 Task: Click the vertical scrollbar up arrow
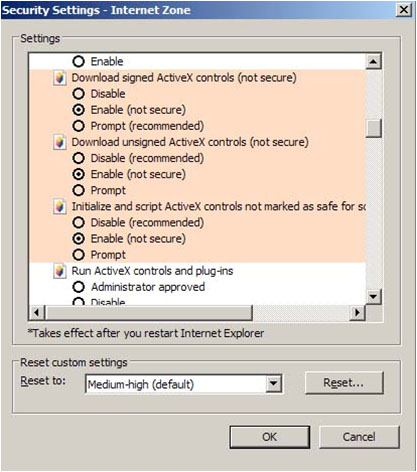click(373, 61)
